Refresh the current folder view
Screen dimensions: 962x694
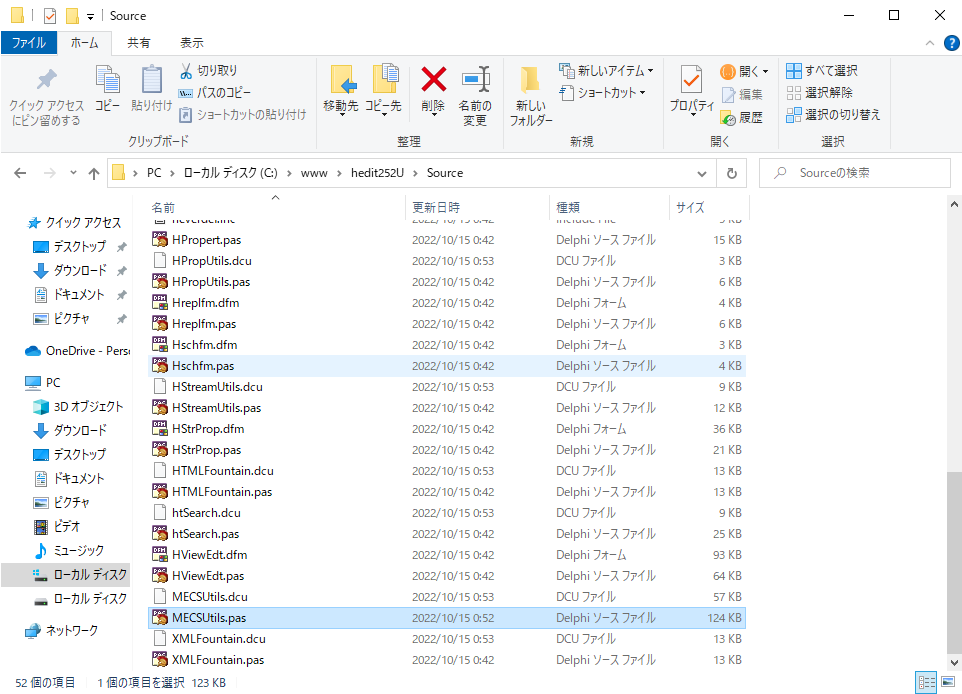pos(732,173)
